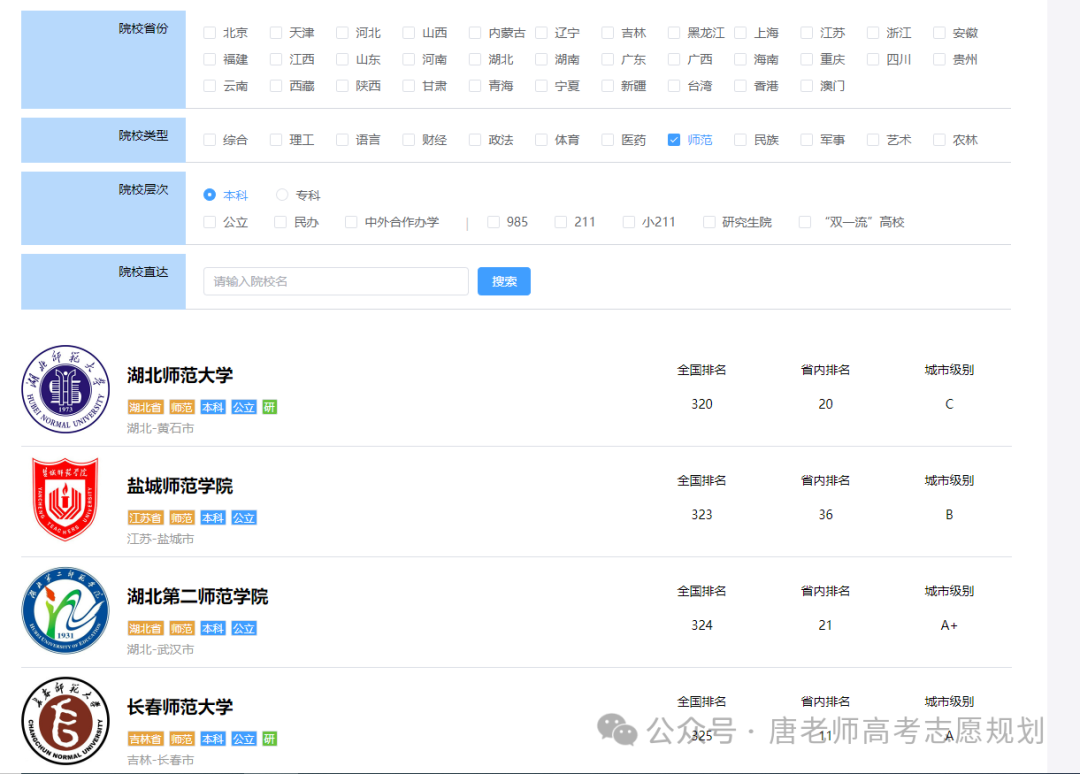This screenshot has width=1080, height=774.
Task: Click the 院校省份 filter label
Action: (143, 28)
